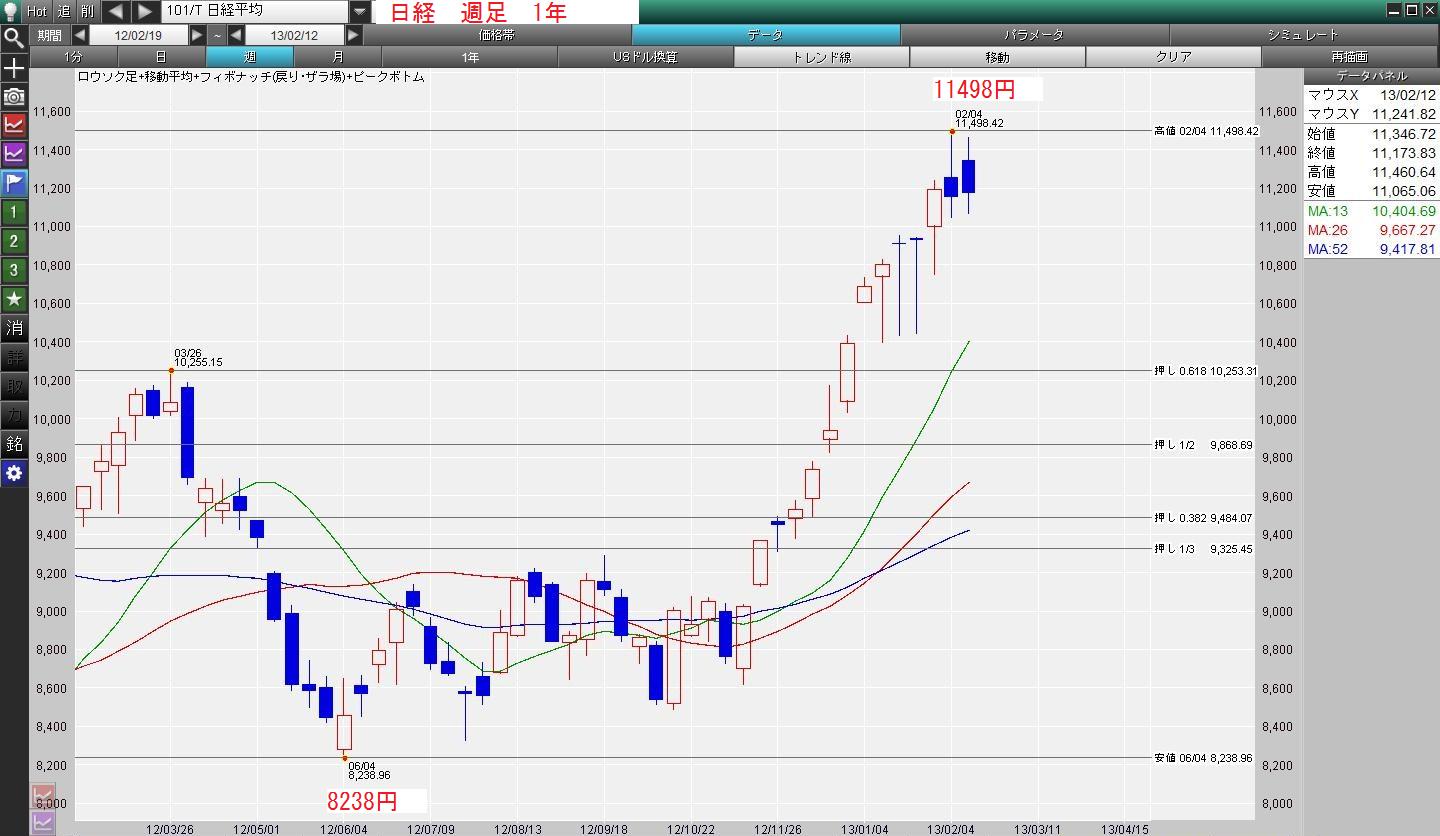Go to next symbol using right arrow beside symbol box
The height and width of the screenshot is (836, 1440).
point(145,11)
